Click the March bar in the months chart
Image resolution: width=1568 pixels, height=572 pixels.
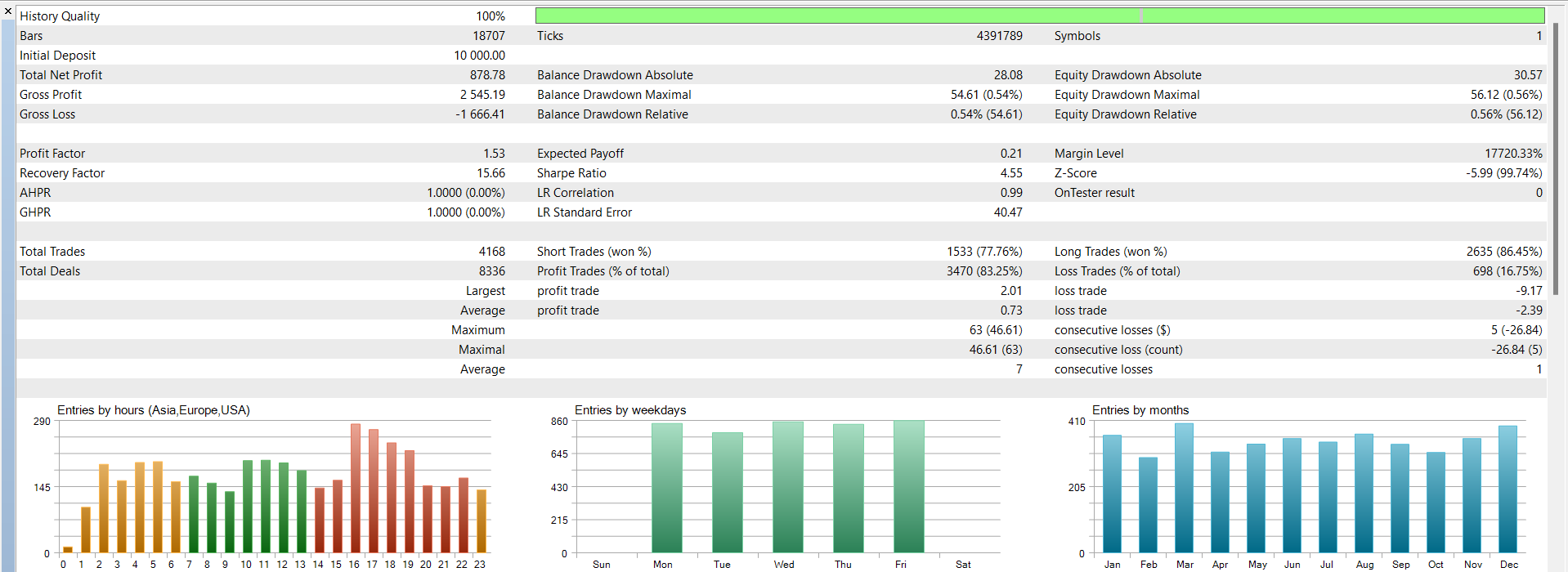(x=1184, y=488)
